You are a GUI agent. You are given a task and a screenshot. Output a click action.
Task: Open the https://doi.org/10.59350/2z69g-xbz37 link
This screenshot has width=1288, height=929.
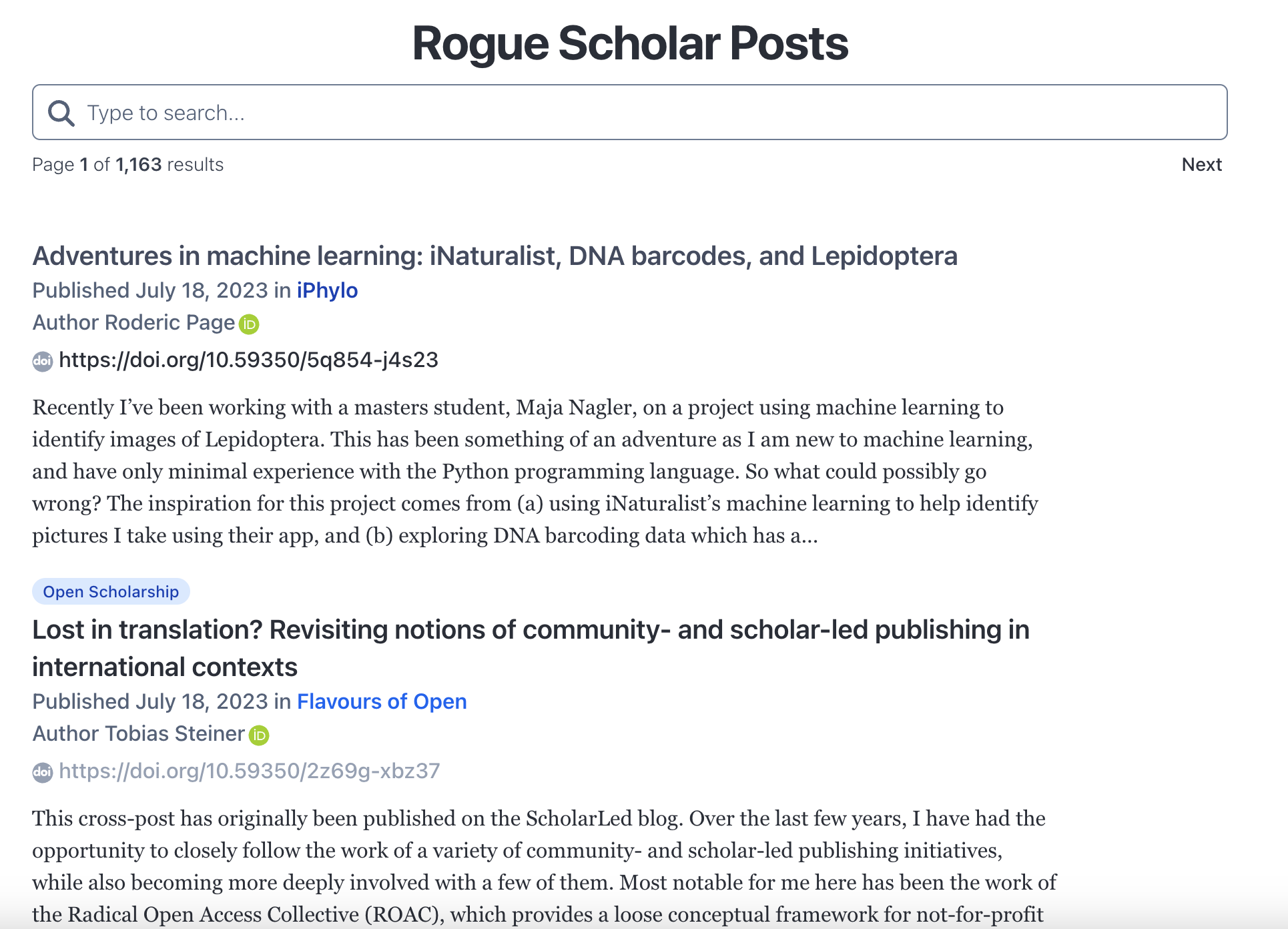click(249, 771)
